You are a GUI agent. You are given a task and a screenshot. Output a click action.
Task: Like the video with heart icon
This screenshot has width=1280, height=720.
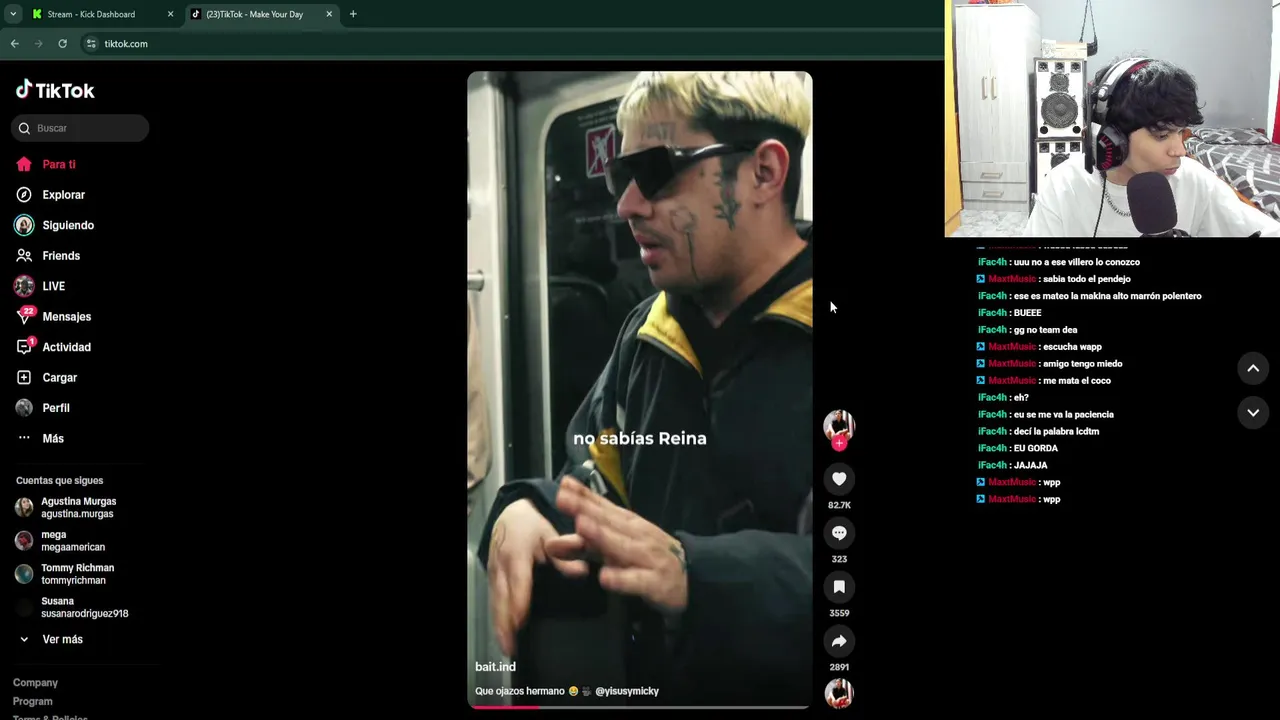tap(839, 479)
